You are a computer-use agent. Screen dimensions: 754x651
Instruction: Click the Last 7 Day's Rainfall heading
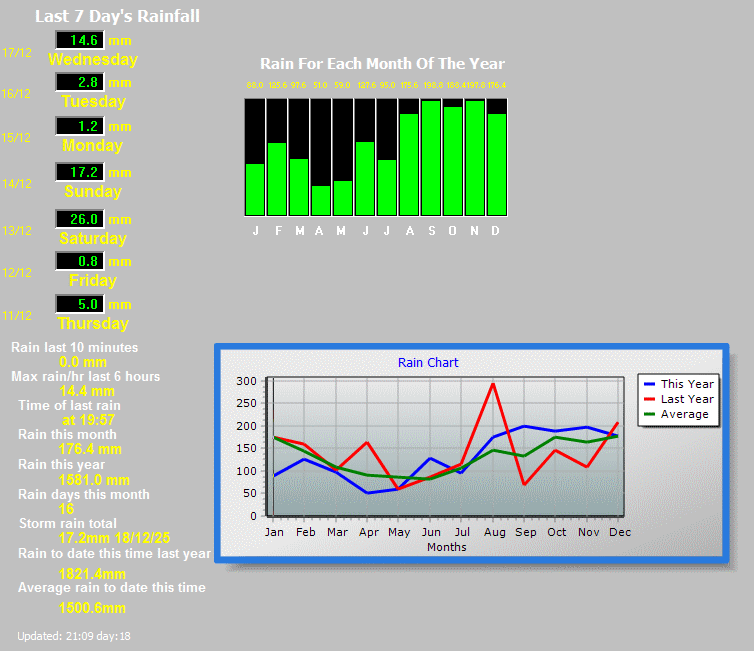click(x=117, y=16)
